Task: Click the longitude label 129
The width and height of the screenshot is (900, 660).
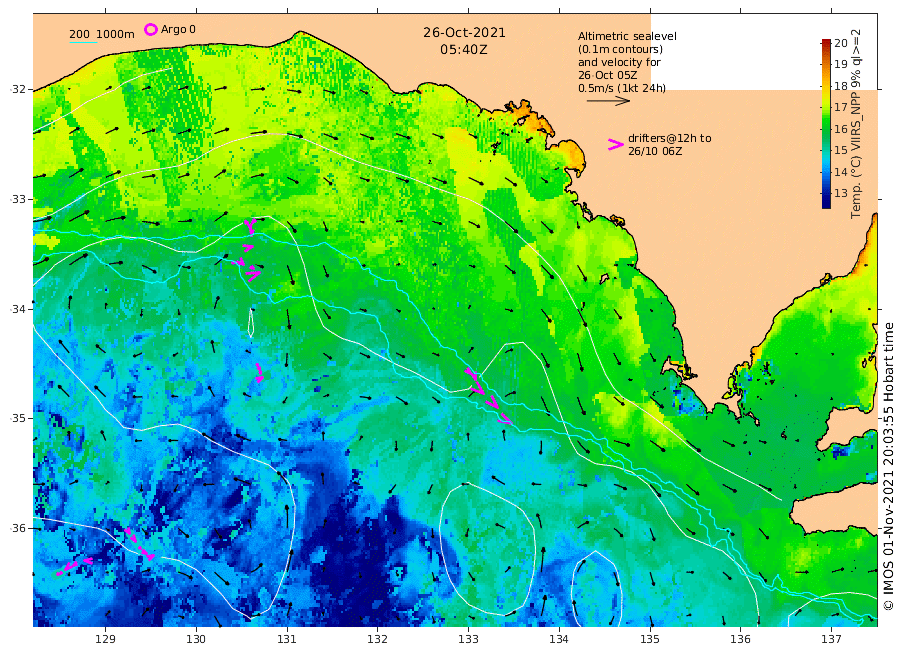Action: (106, 639)
